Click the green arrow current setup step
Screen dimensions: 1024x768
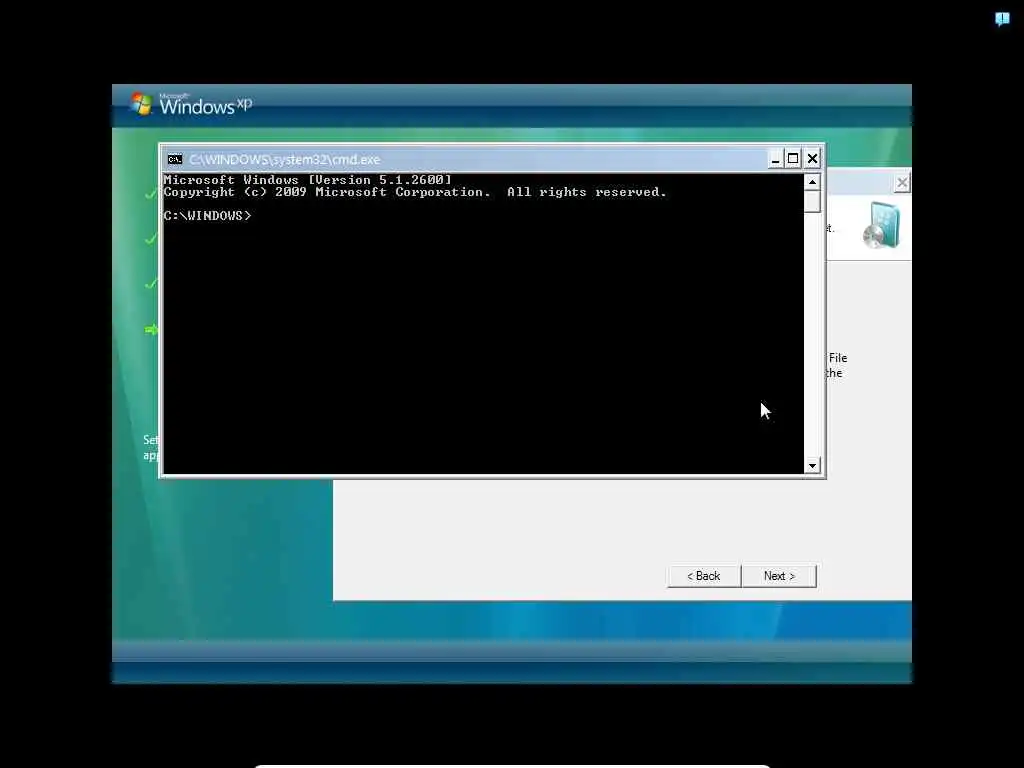click(151, 329)
